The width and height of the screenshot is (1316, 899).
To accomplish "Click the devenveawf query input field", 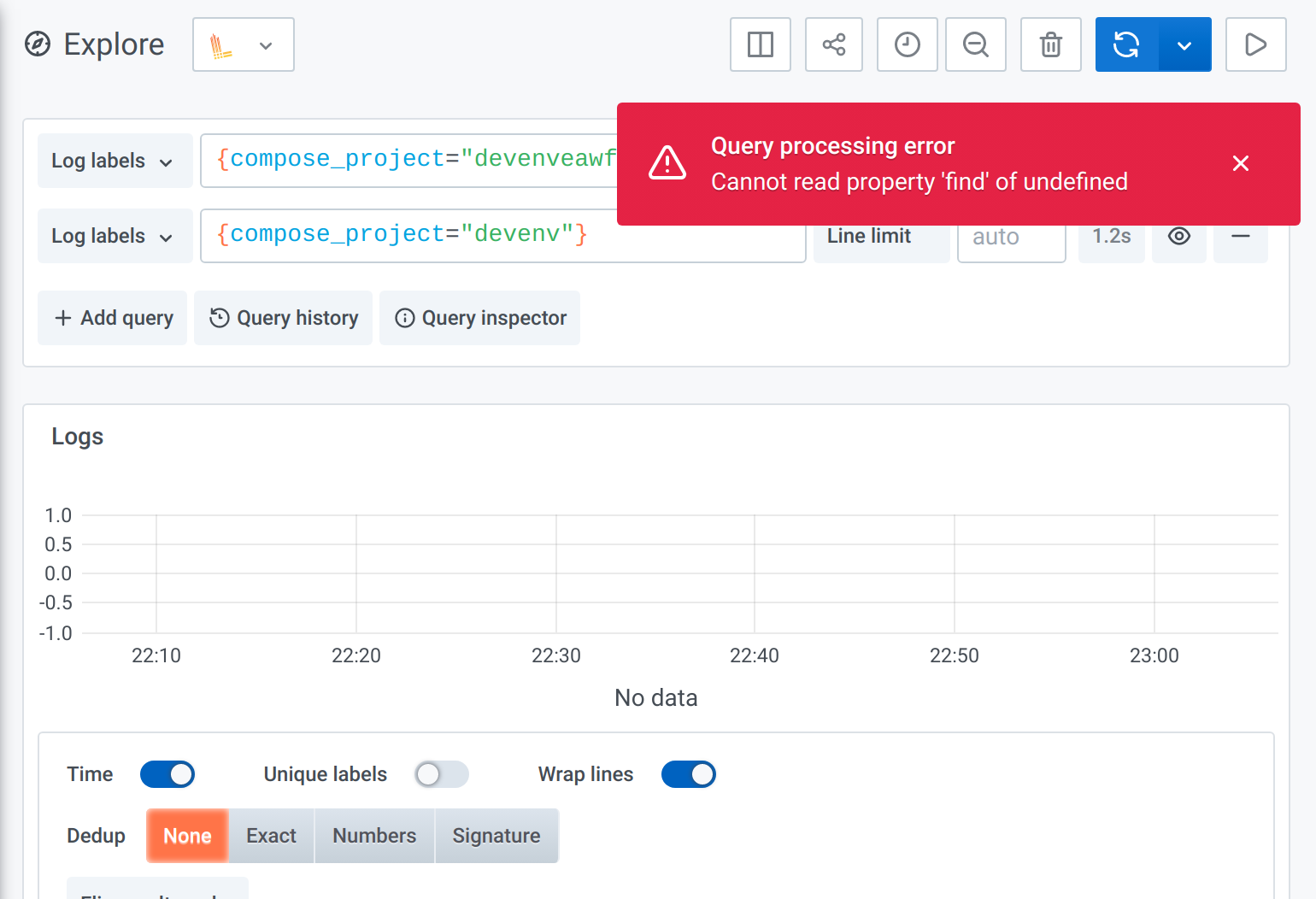I will point(409,160).
